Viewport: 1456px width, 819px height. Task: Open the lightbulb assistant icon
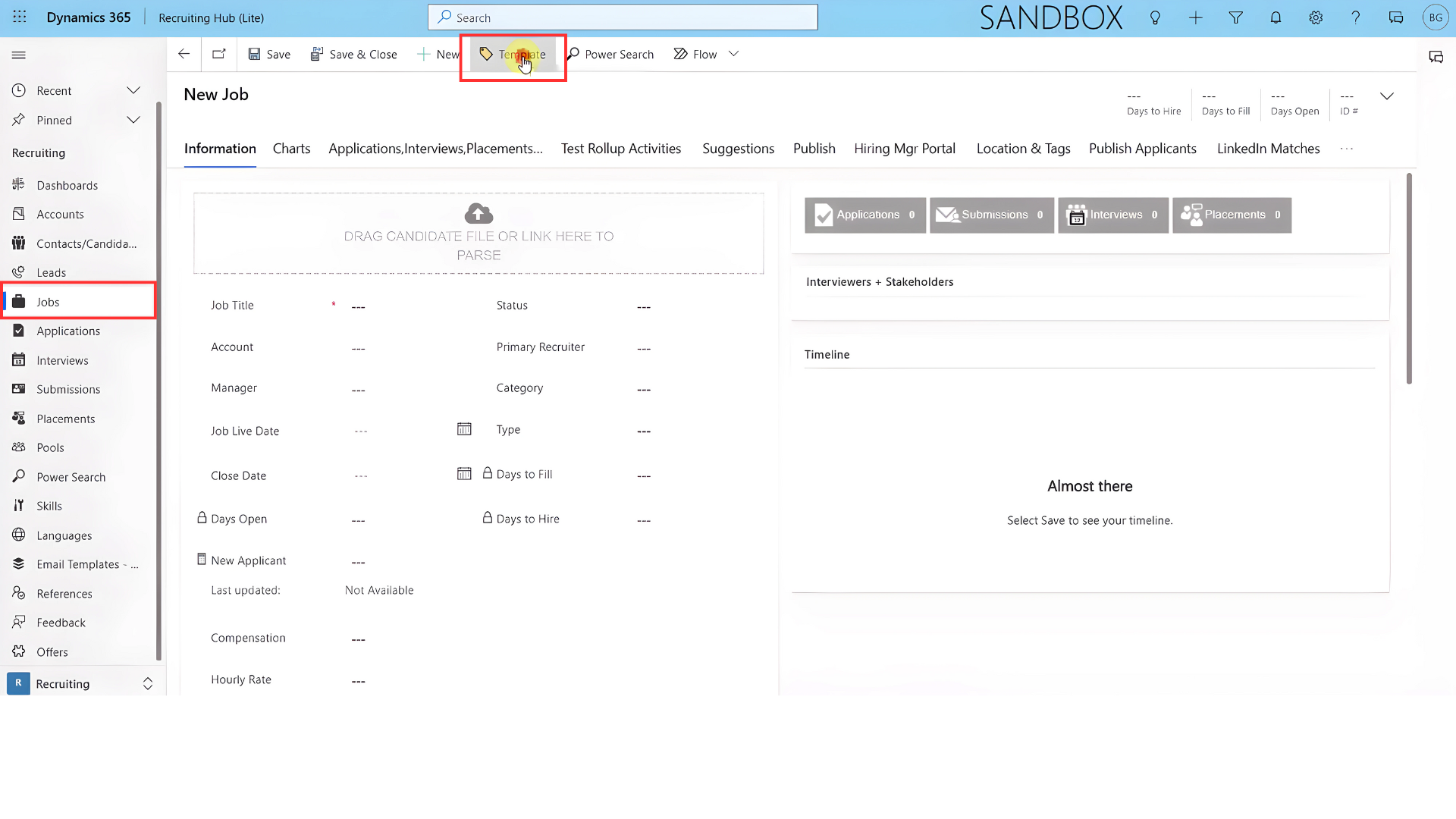click(1155, 17)
